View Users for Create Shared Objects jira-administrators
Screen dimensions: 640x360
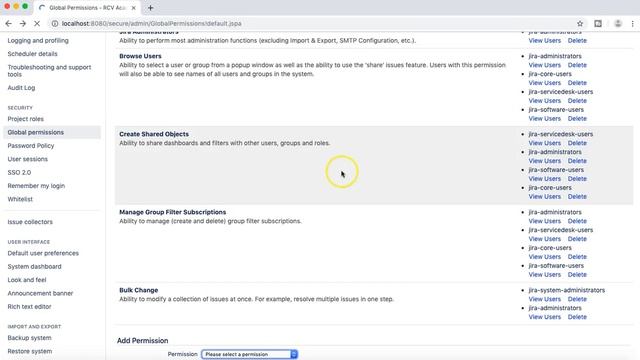tap(544, 161)
